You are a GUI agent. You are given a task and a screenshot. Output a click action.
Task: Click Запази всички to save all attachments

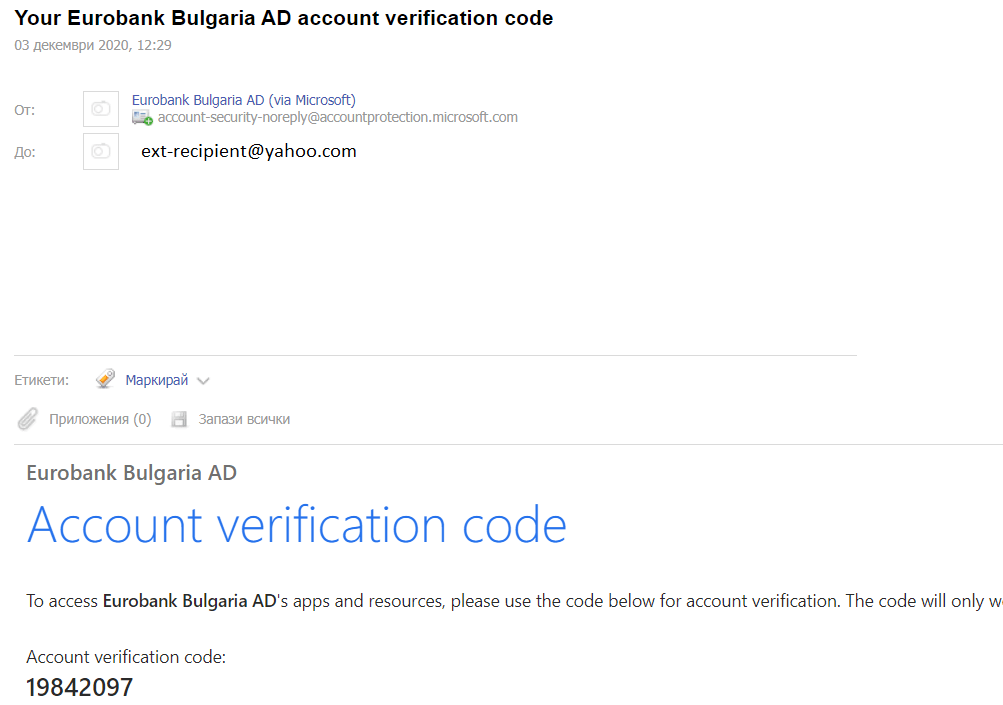pos(244,419)
